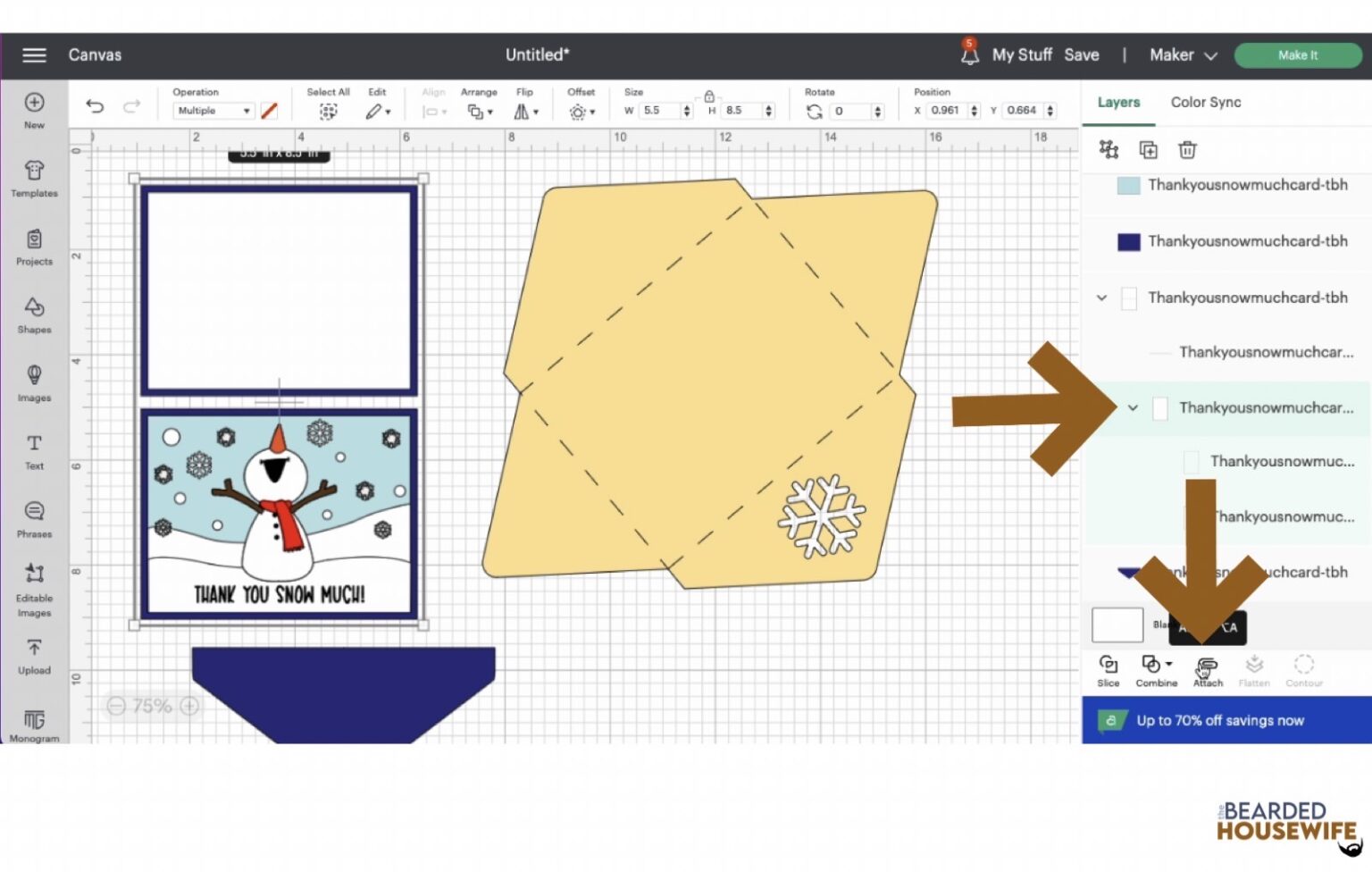Click the green Make It button
1372x872 pixels.
click(x=1297, y=55)
